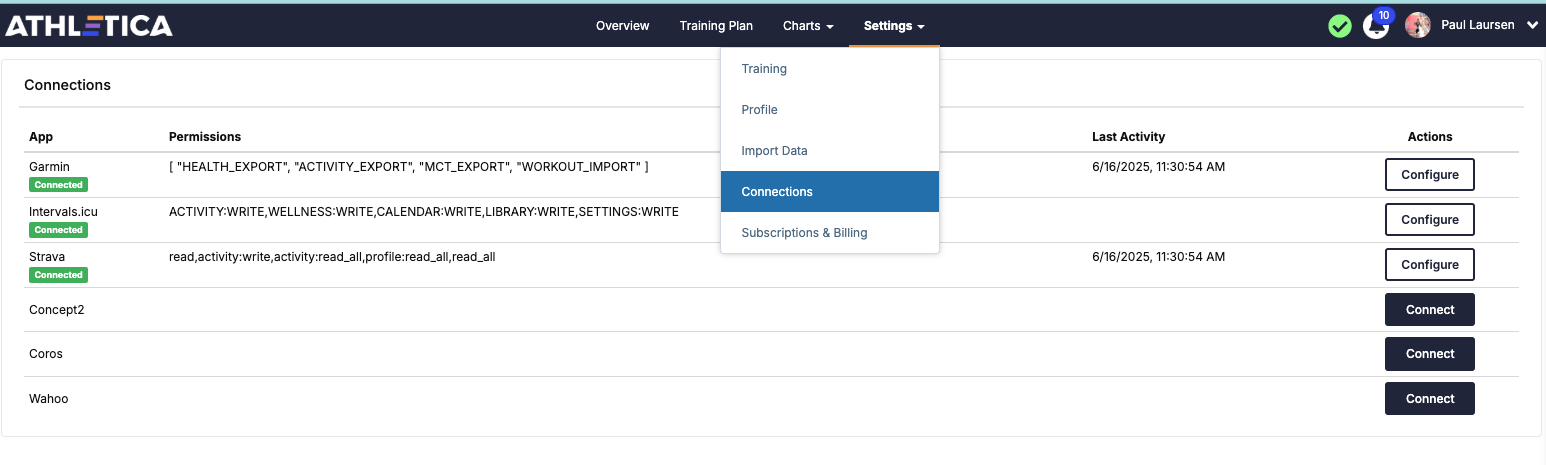
Task: Open the Charts dropdown menu
Action: click(x=808, y=26)
